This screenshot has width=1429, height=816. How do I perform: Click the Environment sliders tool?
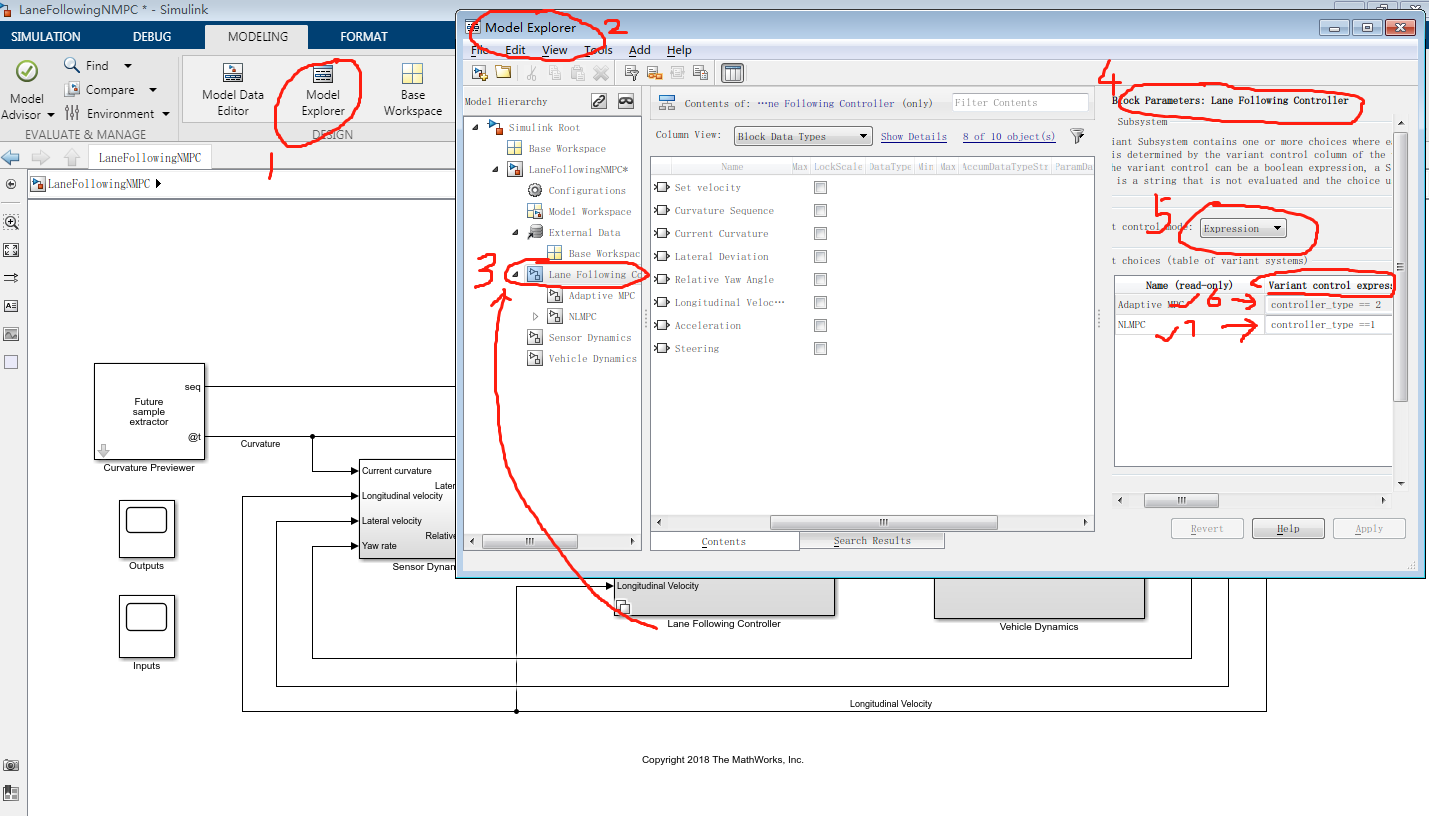click(72, 113)
